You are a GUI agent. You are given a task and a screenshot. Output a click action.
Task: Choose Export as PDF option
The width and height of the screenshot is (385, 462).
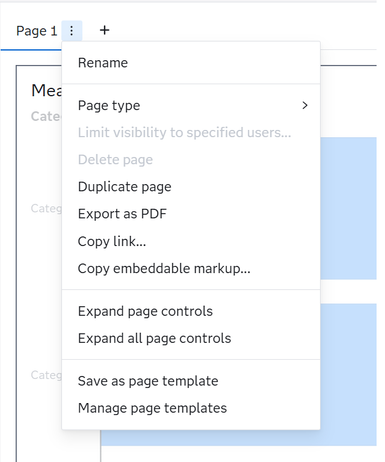coord(191,214)
